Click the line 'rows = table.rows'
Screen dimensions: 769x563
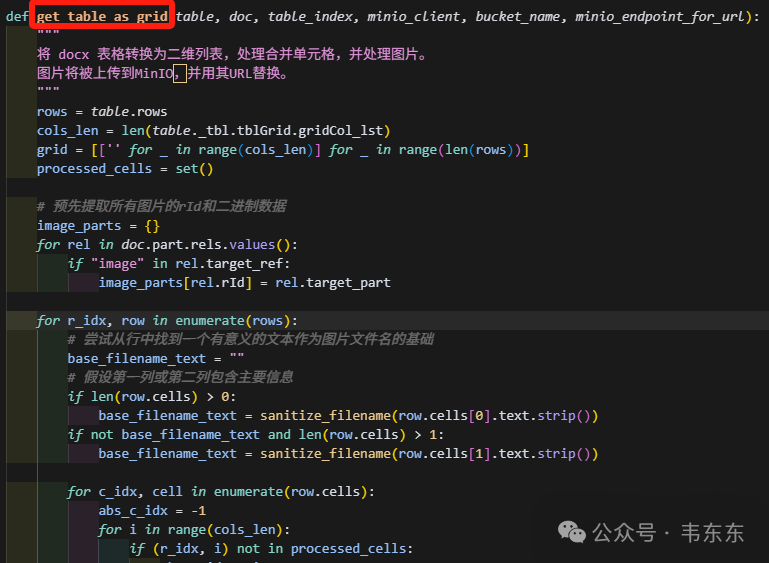pos(102,111)
